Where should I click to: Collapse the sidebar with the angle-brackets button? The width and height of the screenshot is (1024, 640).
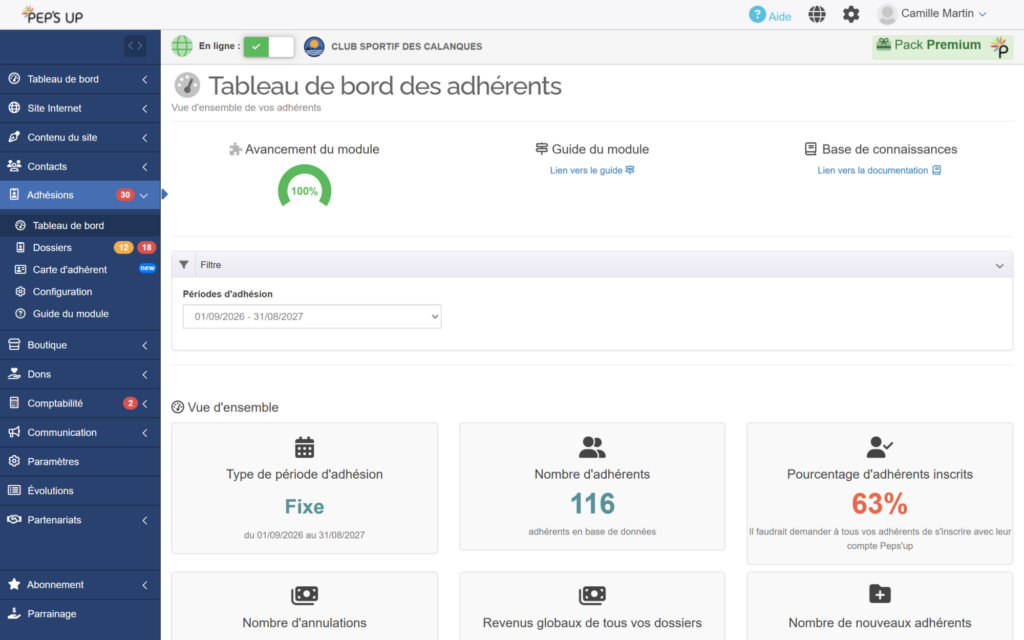[x=135, y=46]
